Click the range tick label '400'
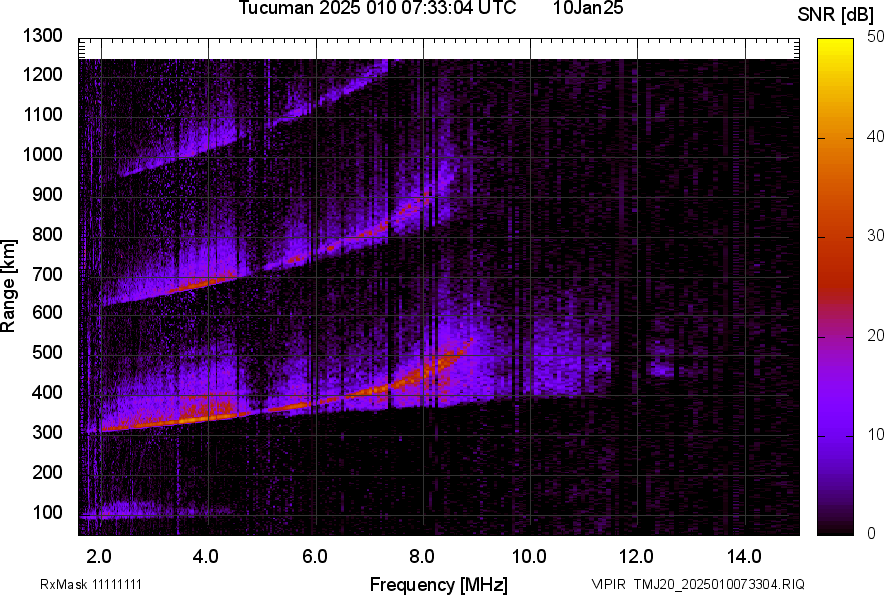Viewport: 884px width, 595px height. pyautogui.click(x=47, y=393)
